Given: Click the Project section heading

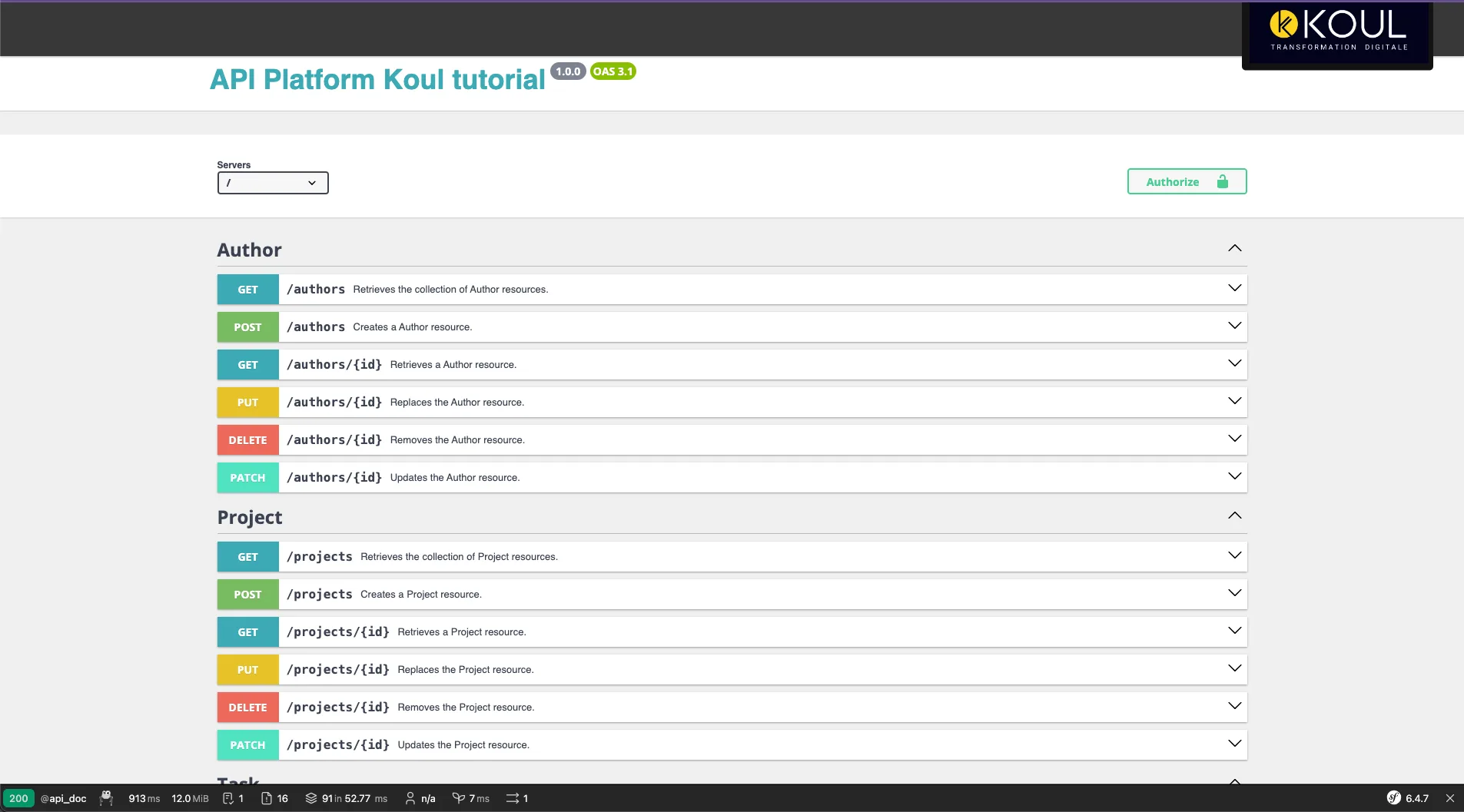Looking at the screenshot, I should 250,518.
